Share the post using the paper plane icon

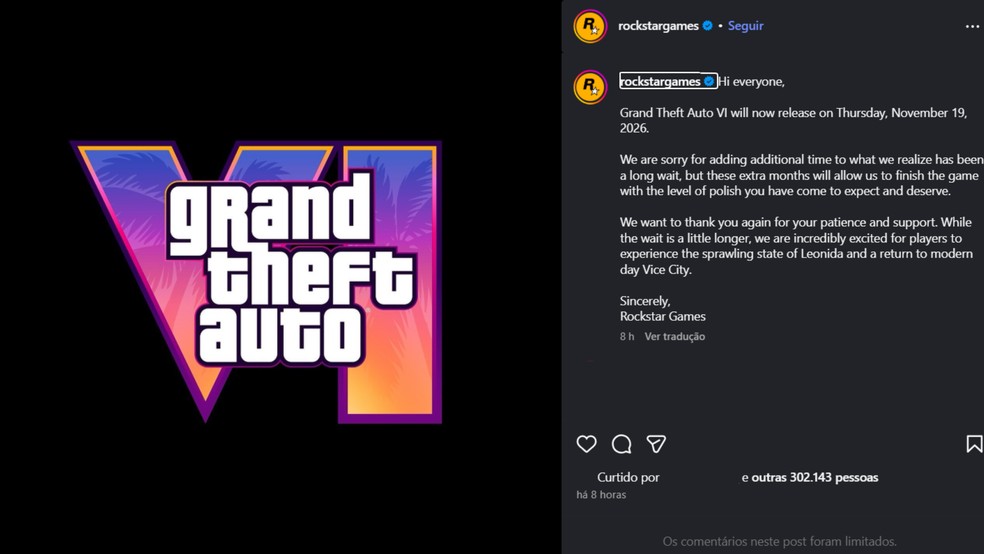(x=656, y=444)
